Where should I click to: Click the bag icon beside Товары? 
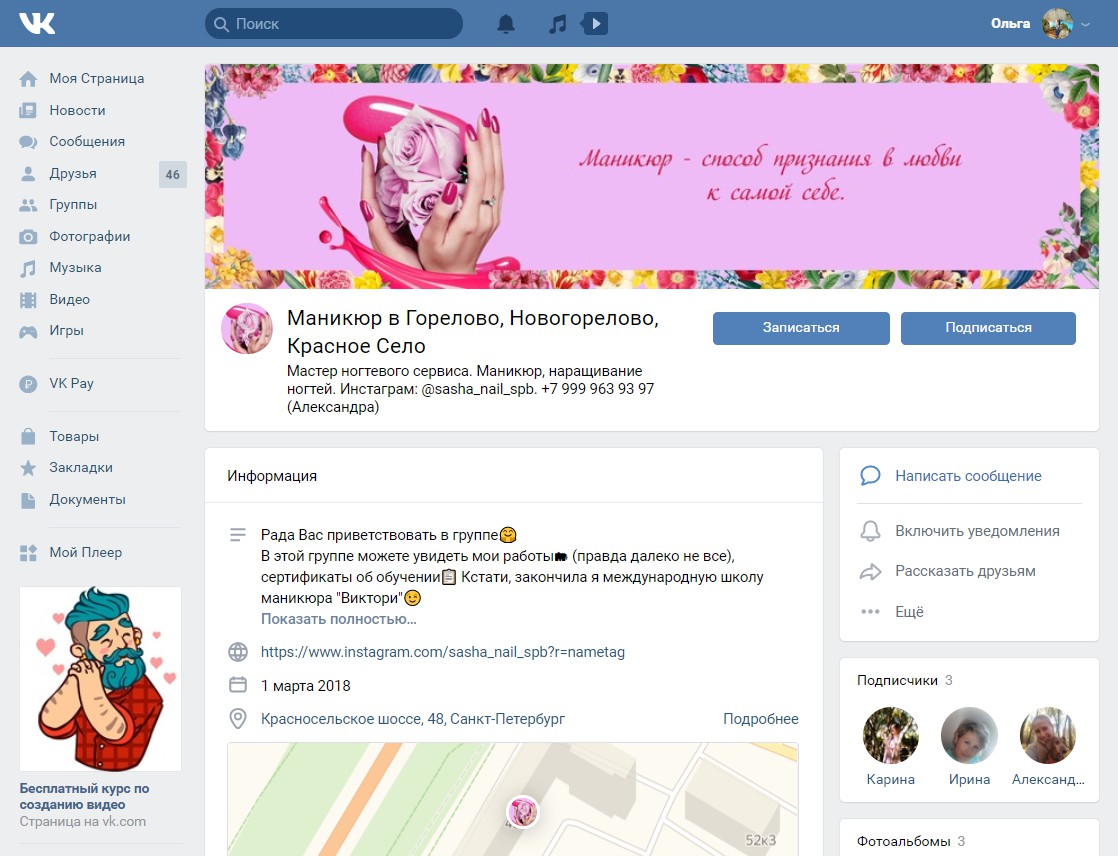[x=28, y=436]
